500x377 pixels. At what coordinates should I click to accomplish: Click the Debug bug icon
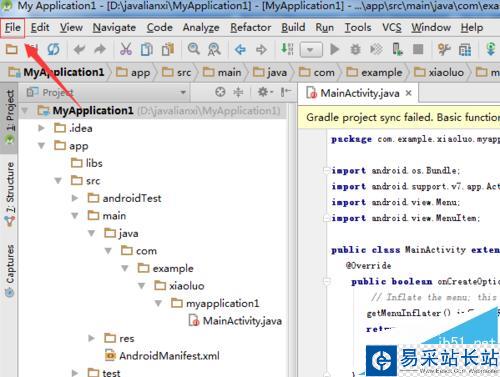(x=355, y=50)
